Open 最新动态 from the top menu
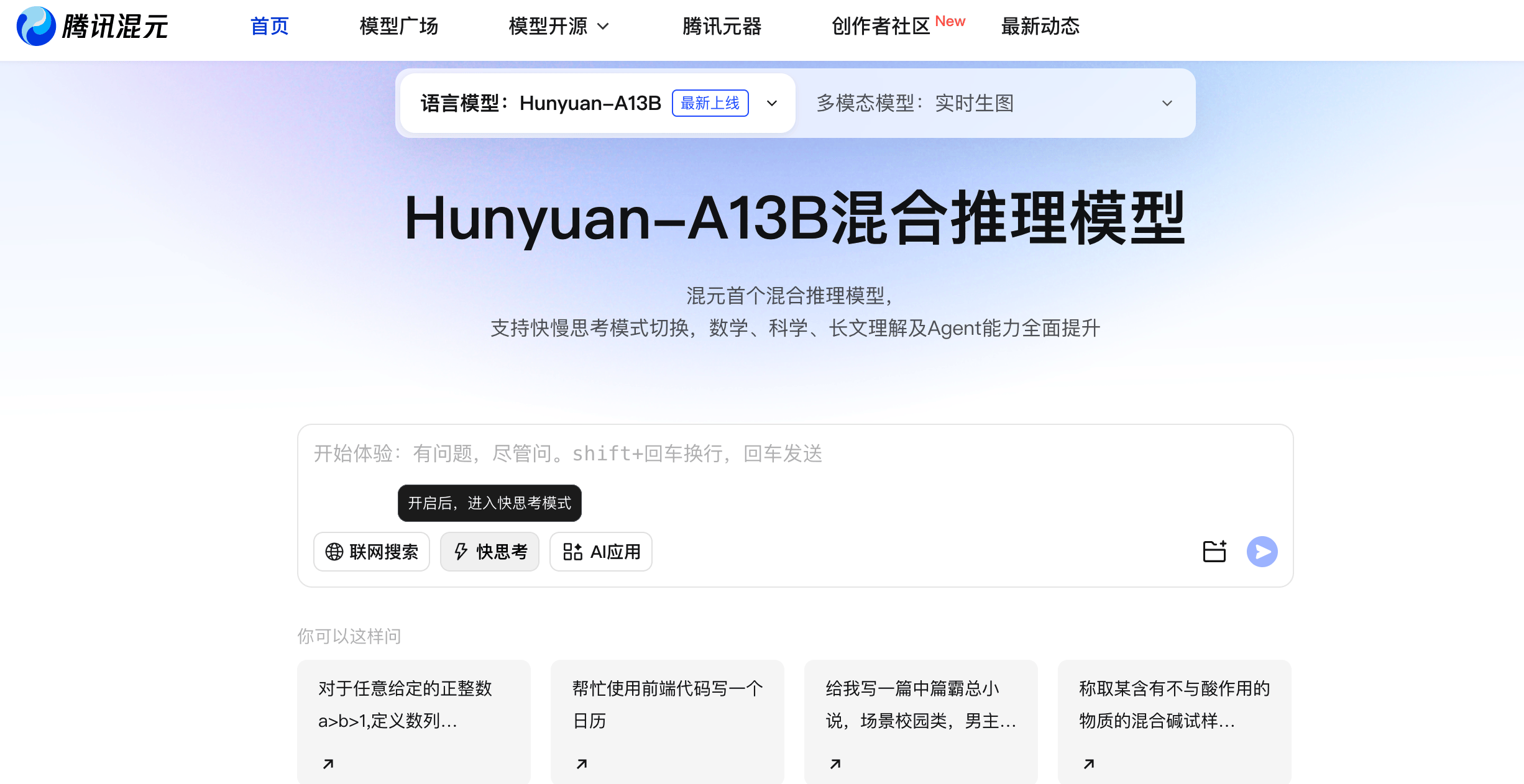This screenshot has height=784, width=1524. [x=1040, y=26]
